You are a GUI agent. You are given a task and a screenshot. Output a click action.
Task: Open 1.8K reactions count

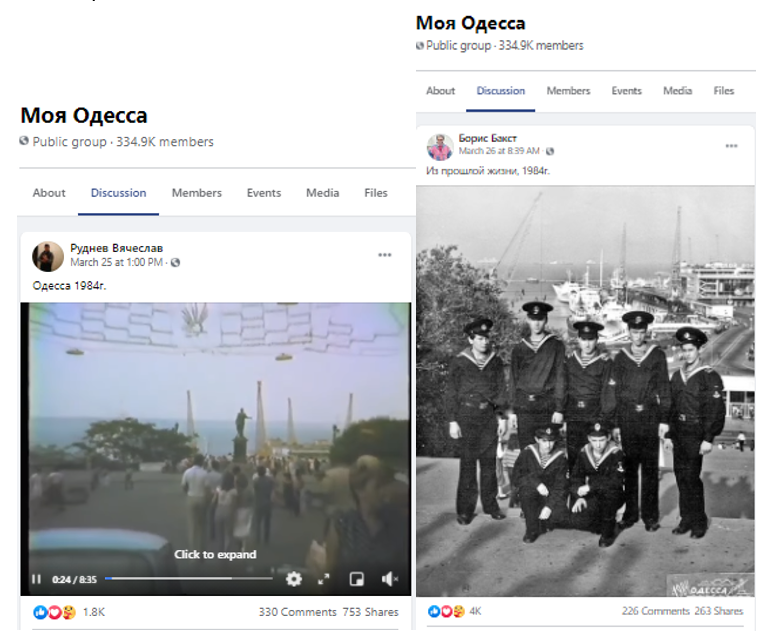[x=94, y=612]
